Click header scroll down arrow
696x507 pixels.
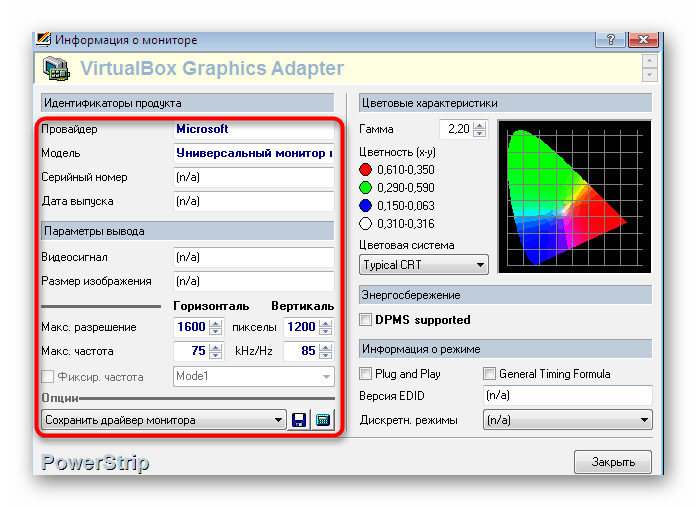[x=649, y=75]
